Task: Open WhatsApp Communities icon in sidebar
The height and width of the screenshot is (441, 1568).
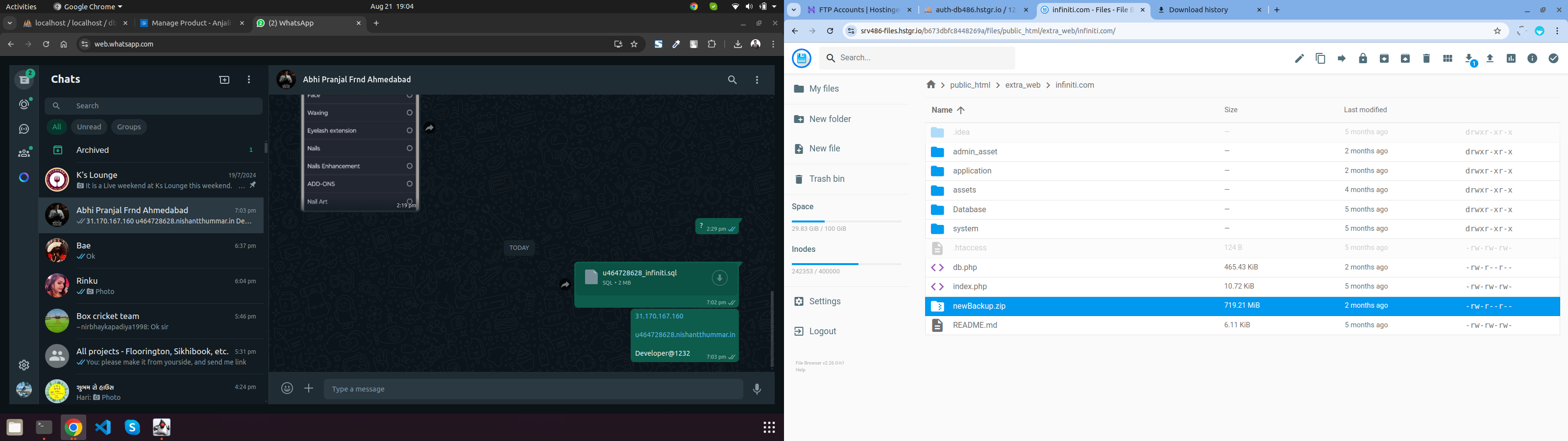Action: point(24,153)
